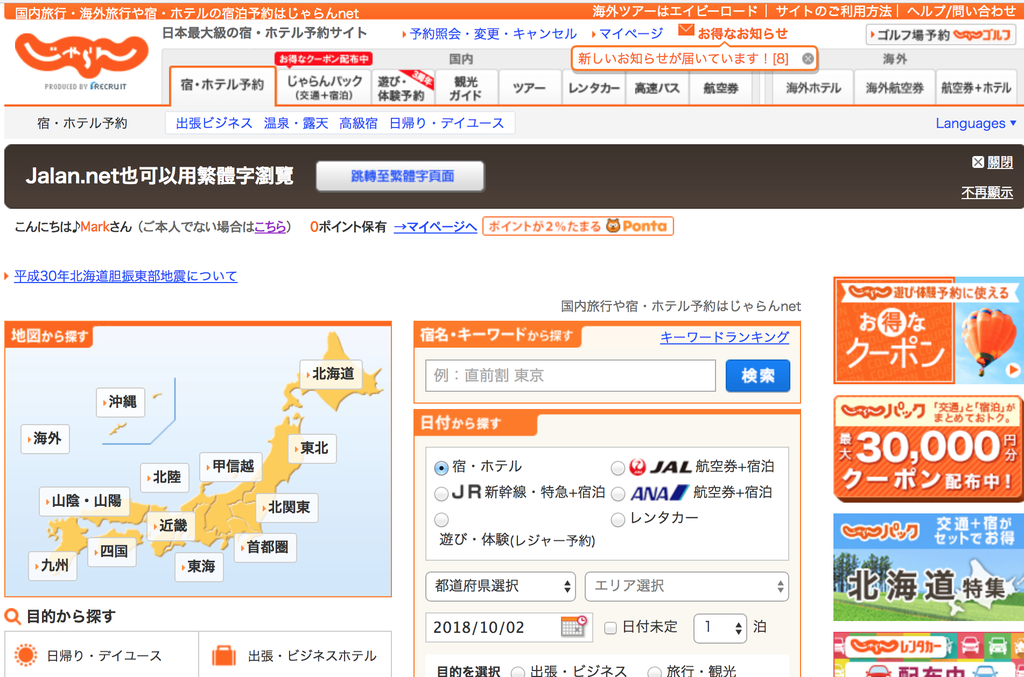Image resolution: width=1024 pixels, height=677 pixels.
Task: Open the 海外ホテル tab
Action: [812, 87]
